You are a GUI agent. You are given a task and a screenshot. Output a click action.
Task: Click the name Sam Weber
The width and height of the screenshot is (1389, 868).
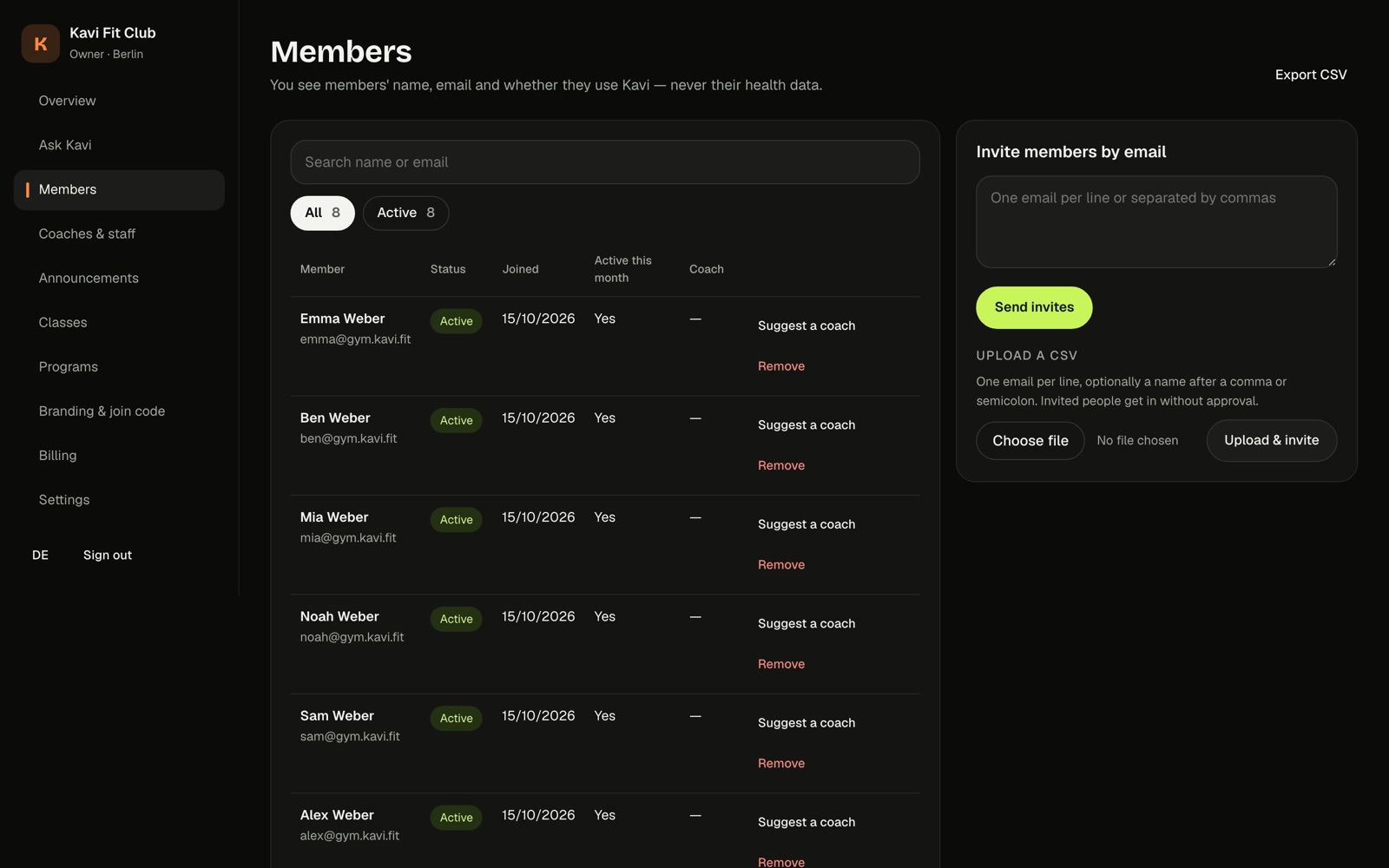coord(337,716)
